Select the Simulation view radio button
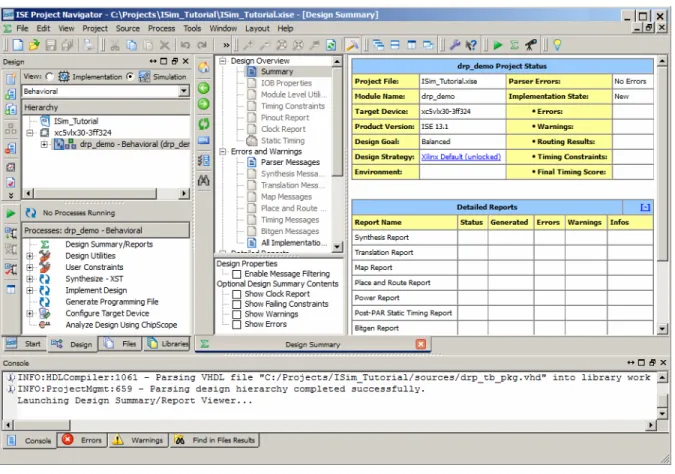This screenshot has height=474, width=675. [130, 77]
